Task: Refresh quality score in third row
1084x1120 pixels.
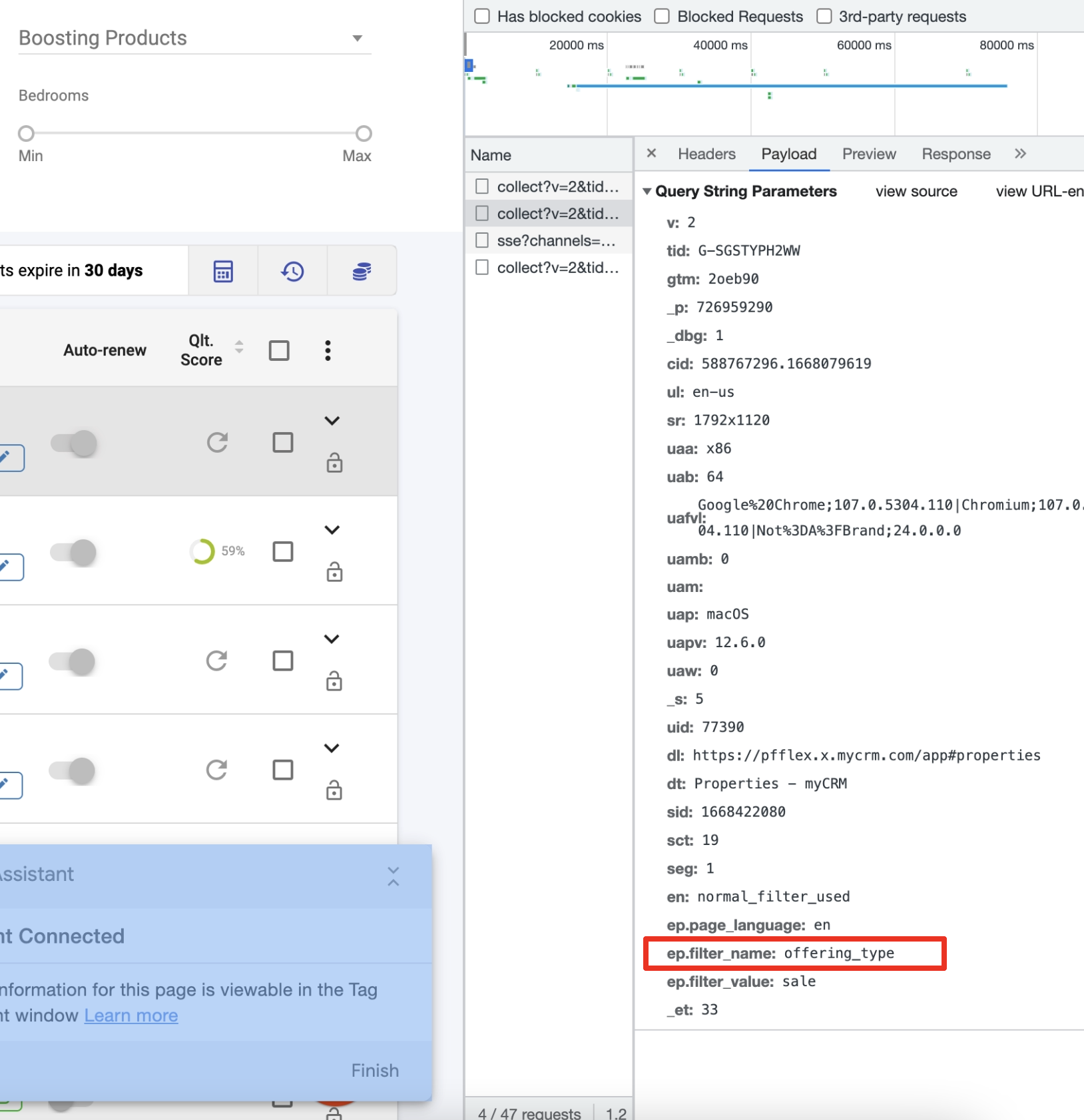Action: pyautogui.click(x=217, y=661)
